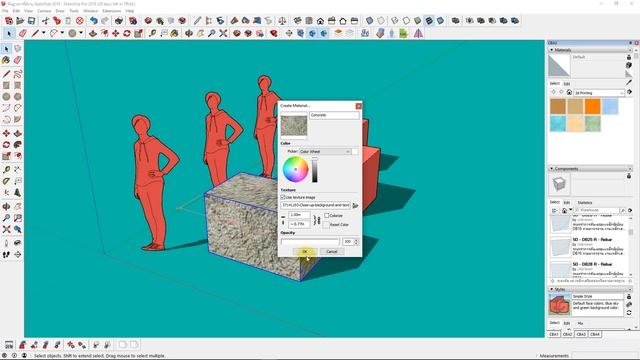
Task: Open Arc tool dropdown arrow in toolbar
Action: coord(62,33)
